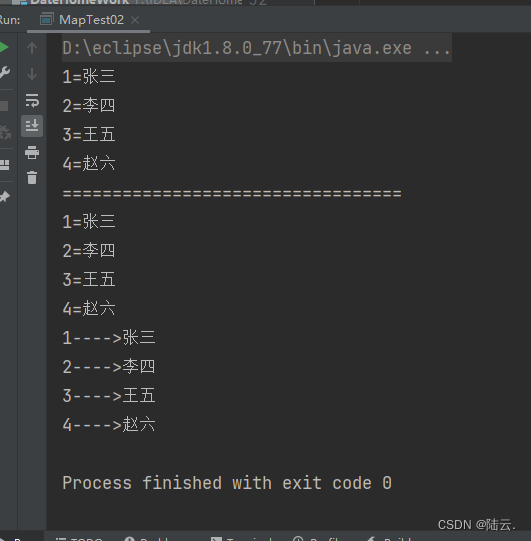Clear console output using the trash icon
The image size is (531, 541).
[32, 177]
